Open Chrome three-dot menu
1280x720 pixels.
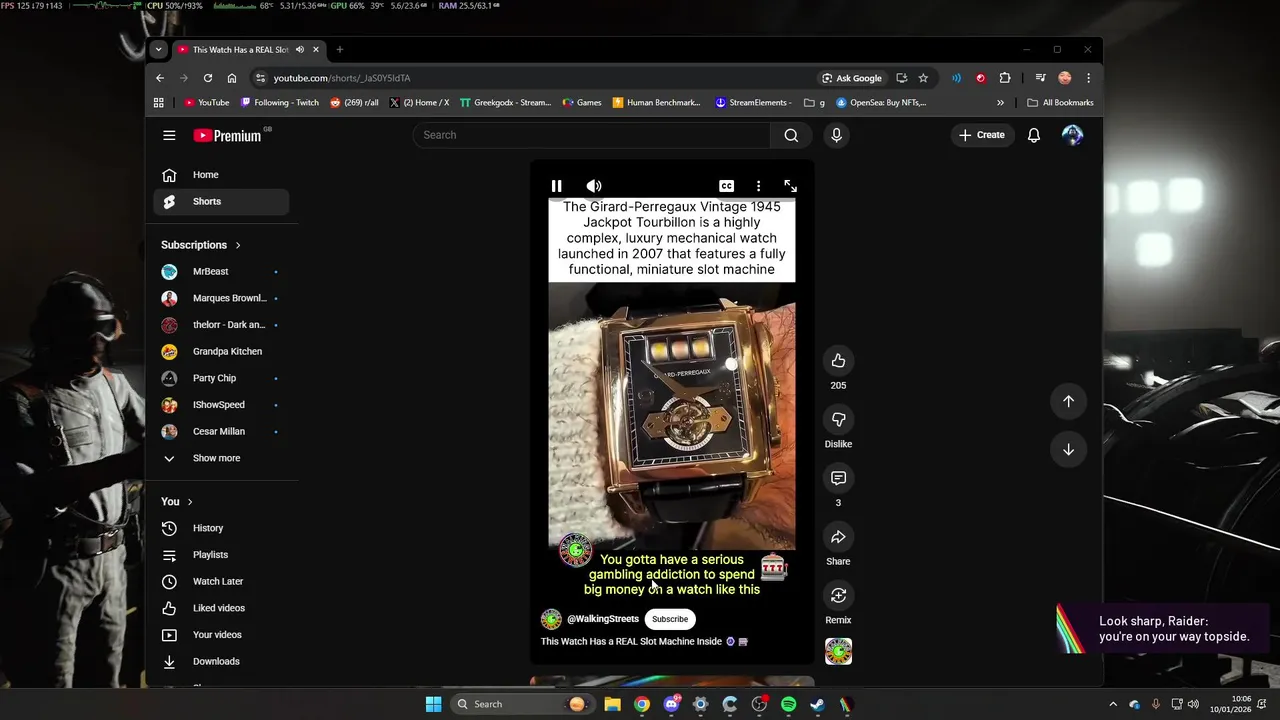pos(1088,78)
